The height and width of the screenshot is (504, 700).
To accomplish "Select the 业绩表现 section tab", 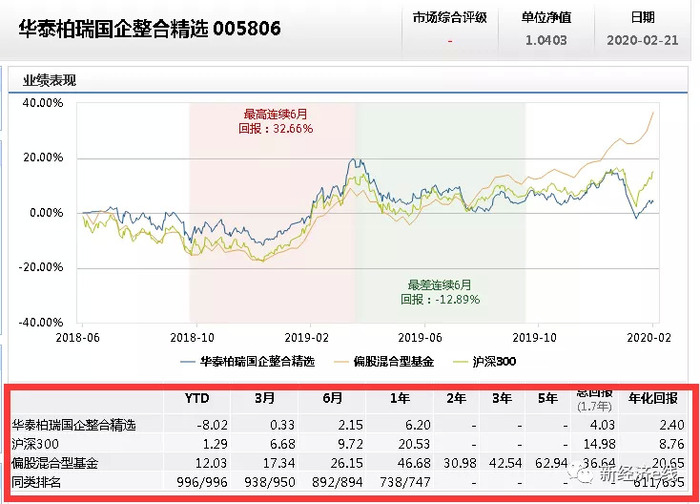I will (x=50, y=81).
